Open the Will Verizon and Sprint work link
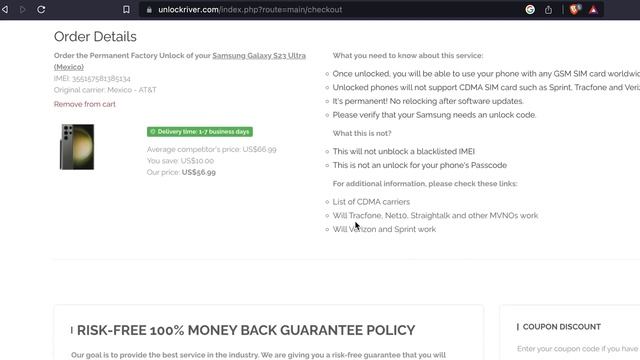The image size is (640, 360). coord(384,229)
